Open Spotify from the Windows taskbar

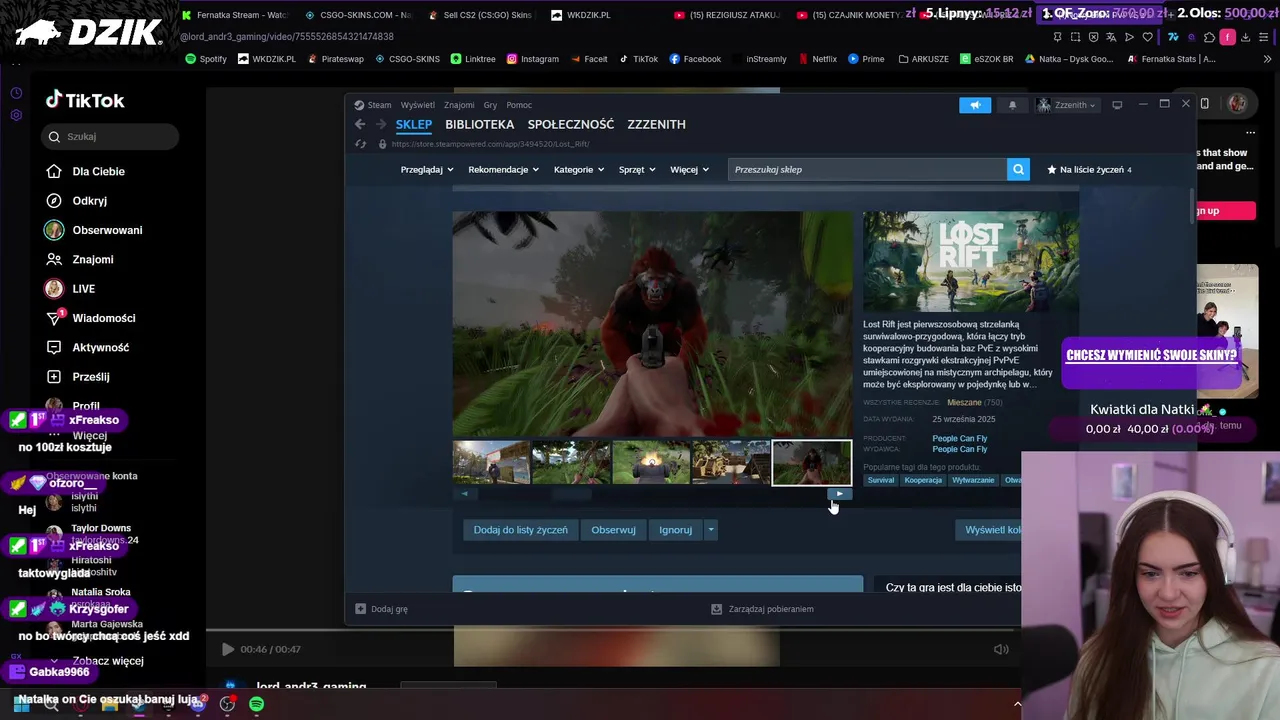click(256, 704)
